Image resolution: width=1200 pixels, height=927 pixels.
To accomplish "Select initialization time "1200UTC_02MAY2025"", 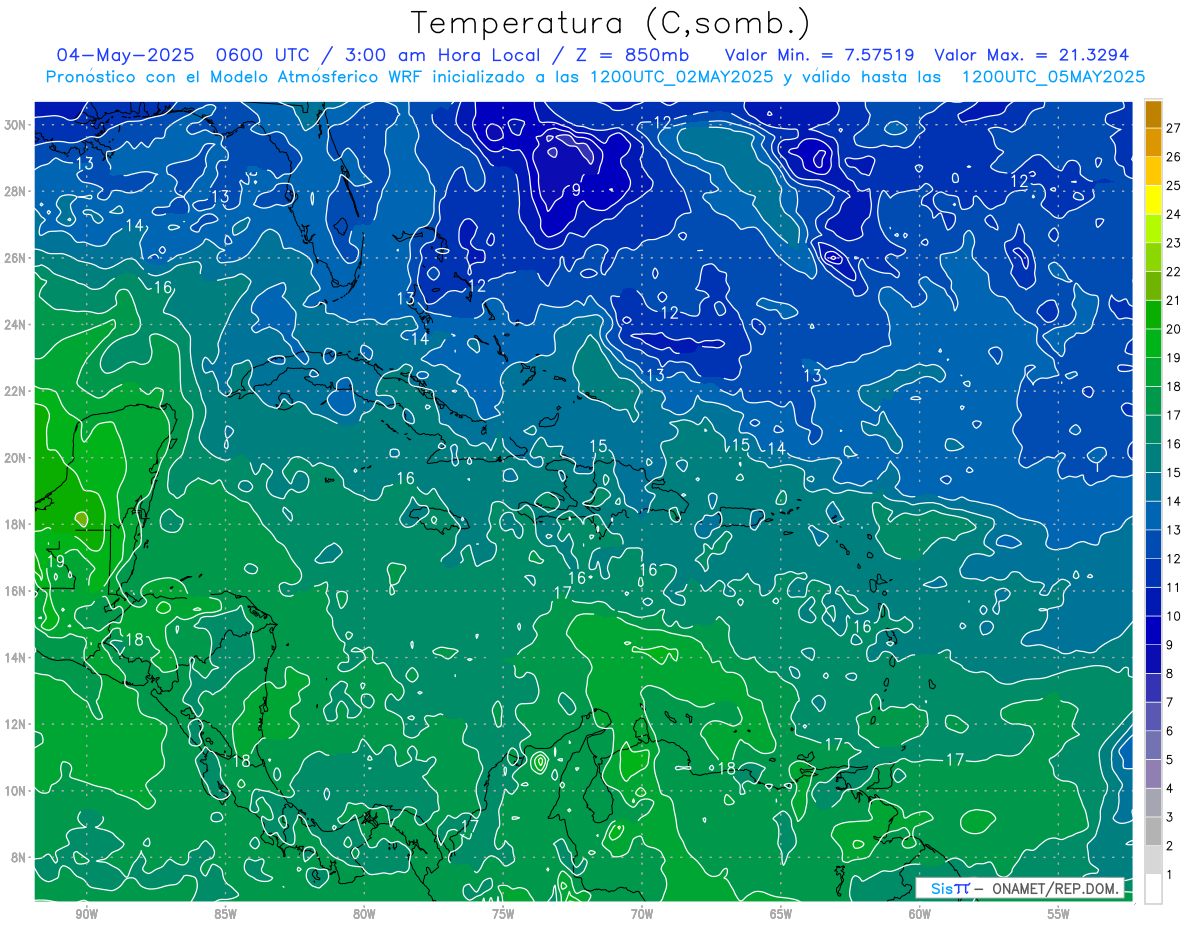I will [682, 77].
